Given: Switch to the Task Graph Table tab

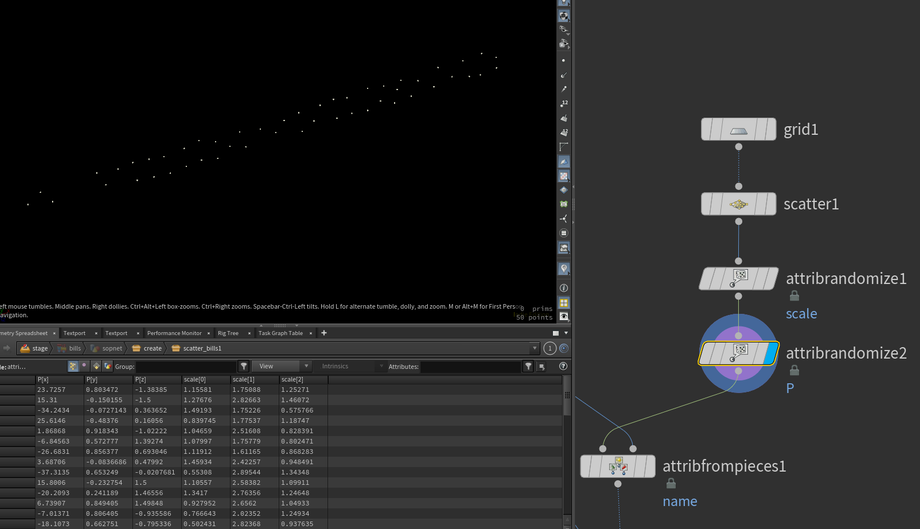Looking at the screenshot, I should pyautogui.click(x=280, y=333).
